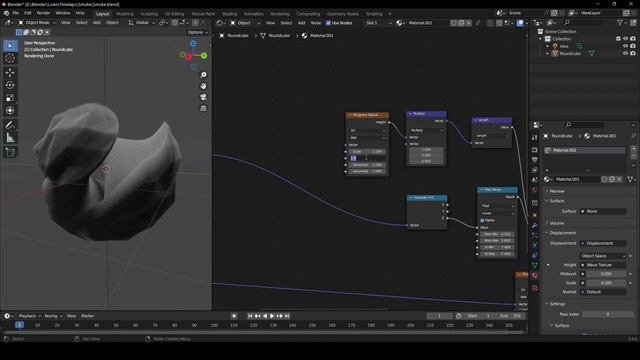This screenshot has height=360, width=640.
Task: Open the Tool properties tab icon
Action: click(x=535, y=138)
